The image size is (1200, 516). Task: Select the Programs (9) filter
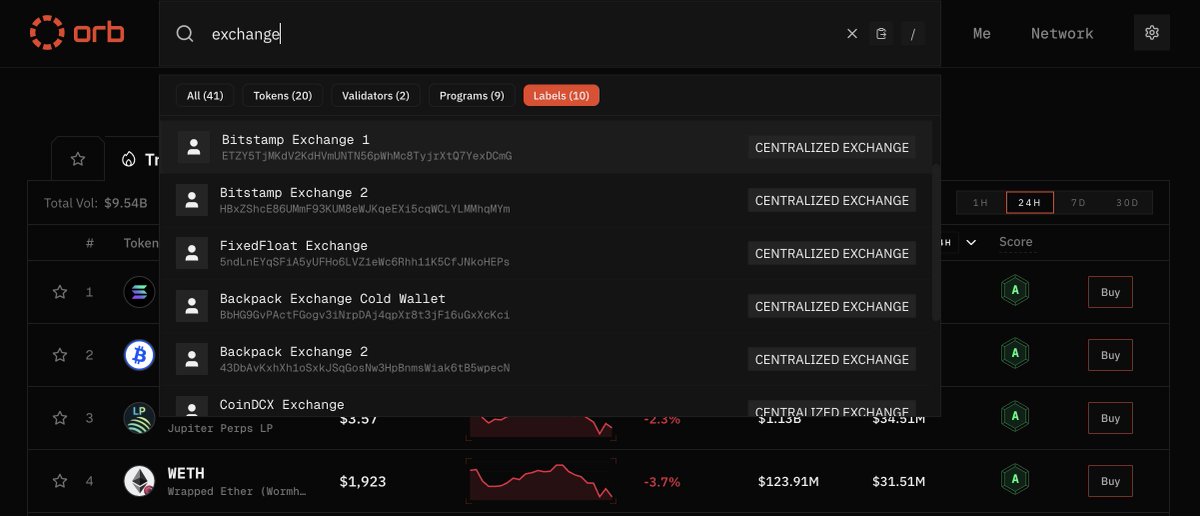tap(471, 96)
